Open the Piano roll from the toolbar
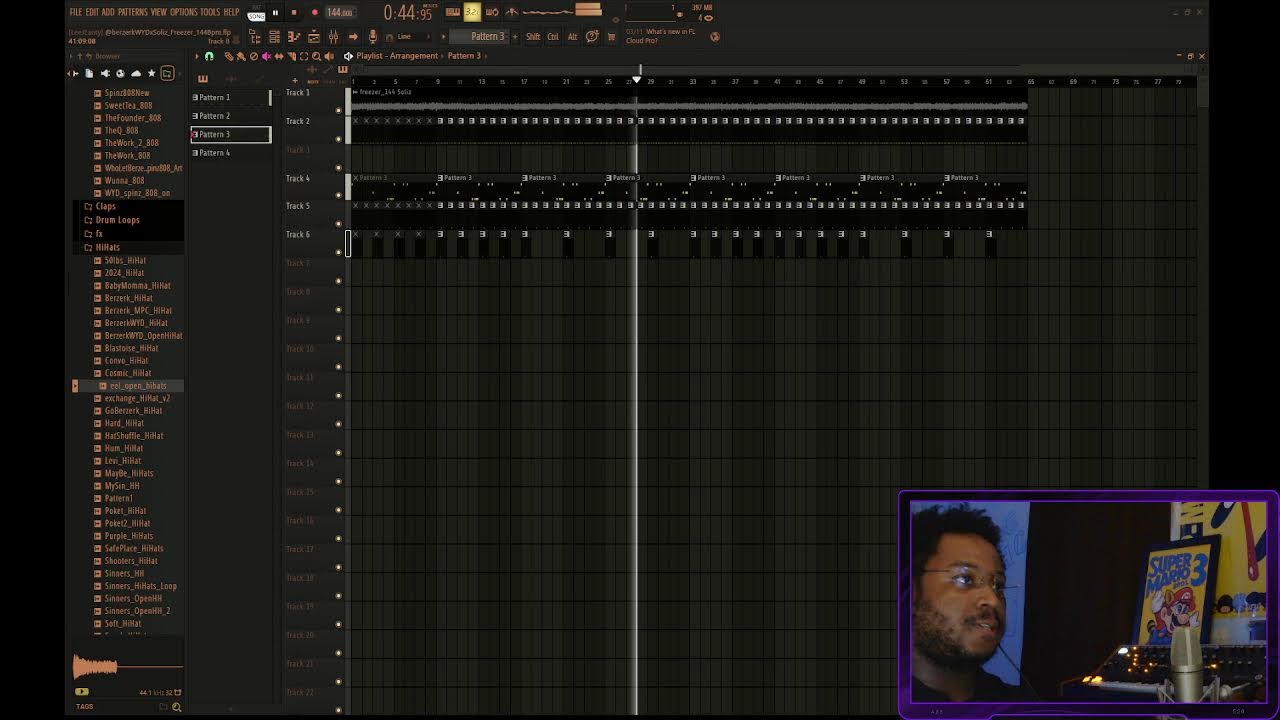Image resolution: width=1280 pixels, height=720 pixels. point(293,37)
